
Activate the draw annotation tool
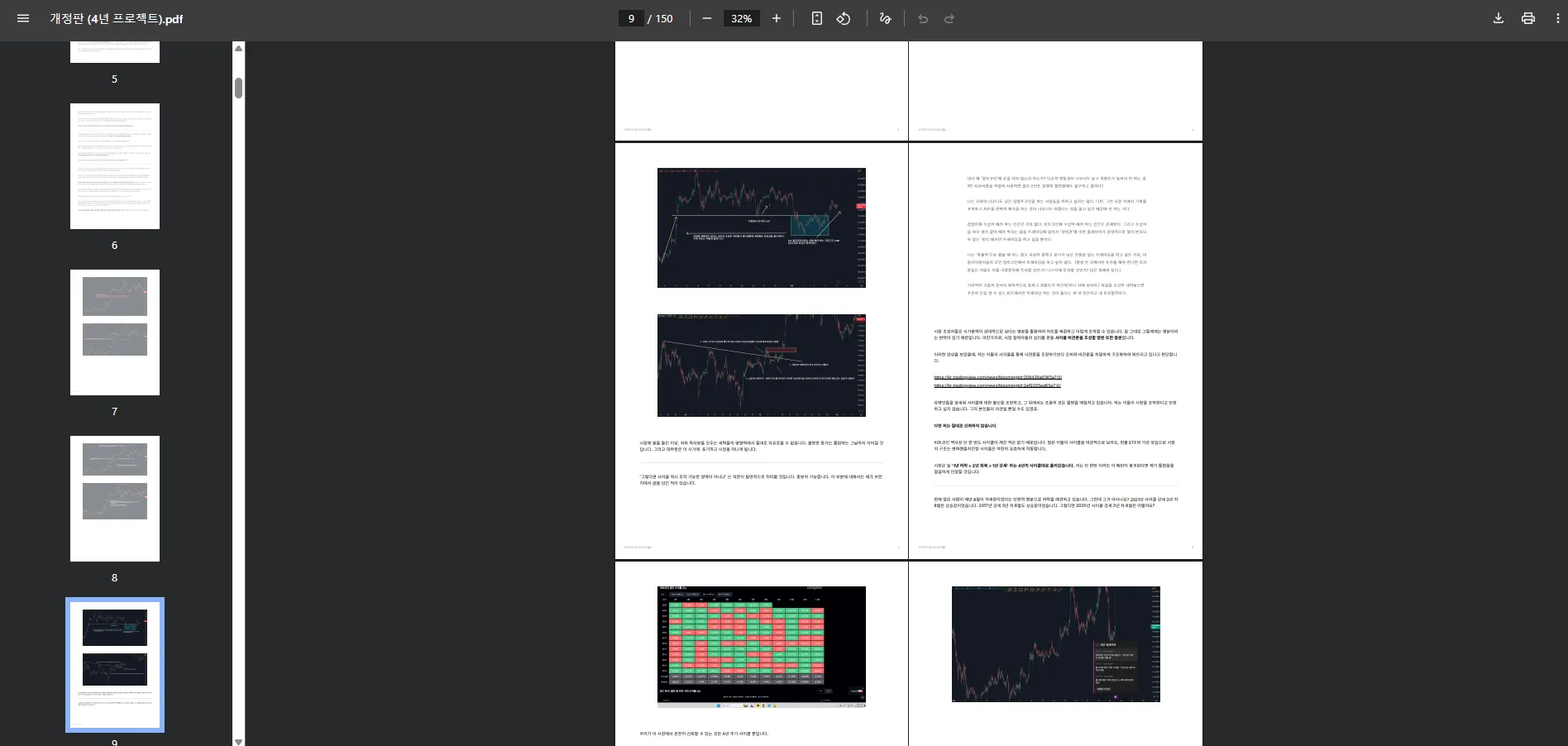(x=885, y=18)
